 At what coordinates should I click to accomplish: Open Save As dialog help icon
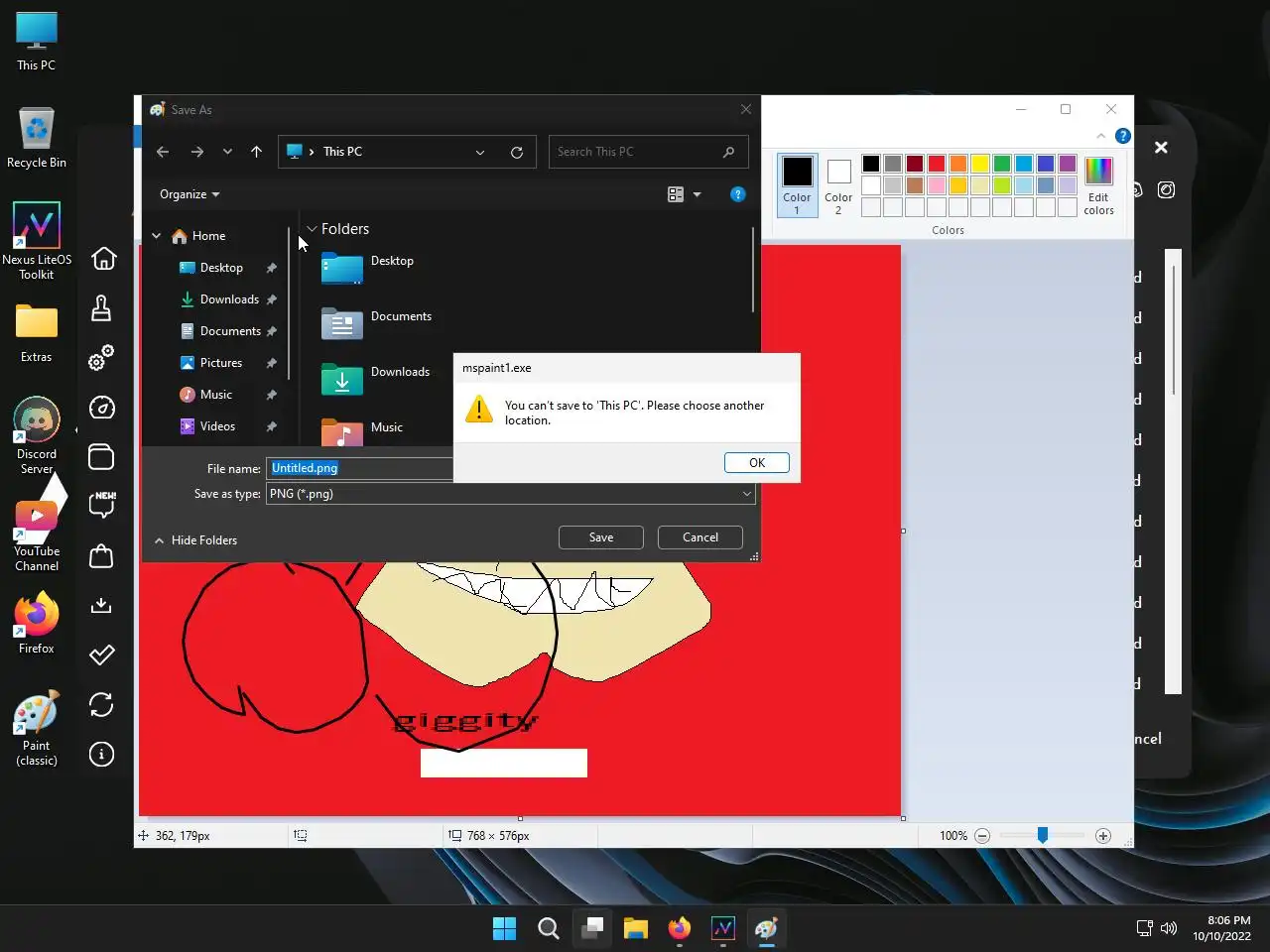coord(737,194)
